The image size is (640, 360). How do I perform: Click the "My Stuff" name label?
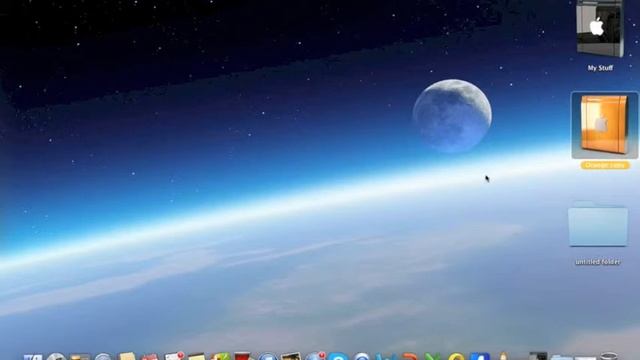[600, 68]
